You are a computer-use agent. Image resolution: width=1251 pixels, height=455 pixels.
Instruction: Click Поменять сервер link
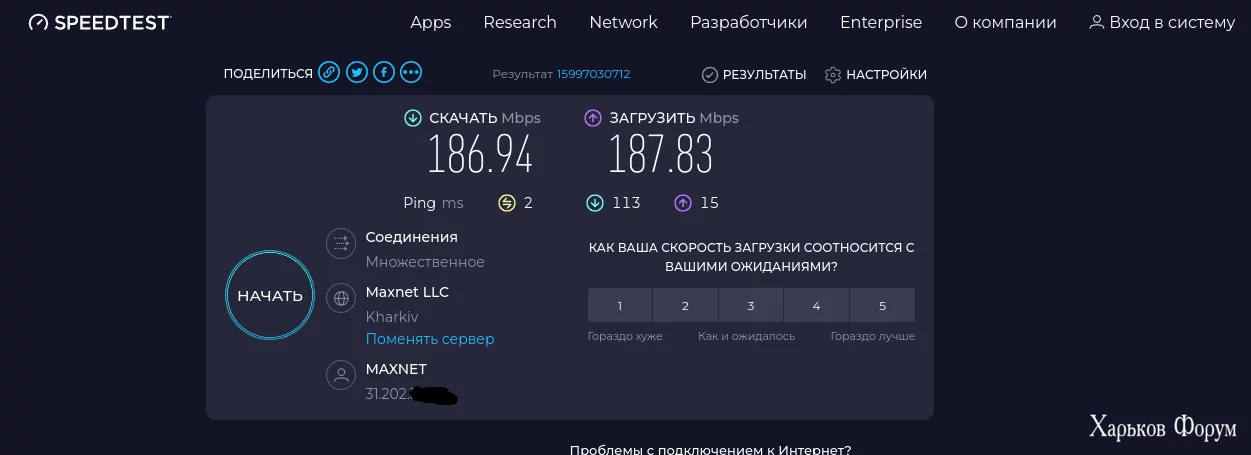click(430, 339)
